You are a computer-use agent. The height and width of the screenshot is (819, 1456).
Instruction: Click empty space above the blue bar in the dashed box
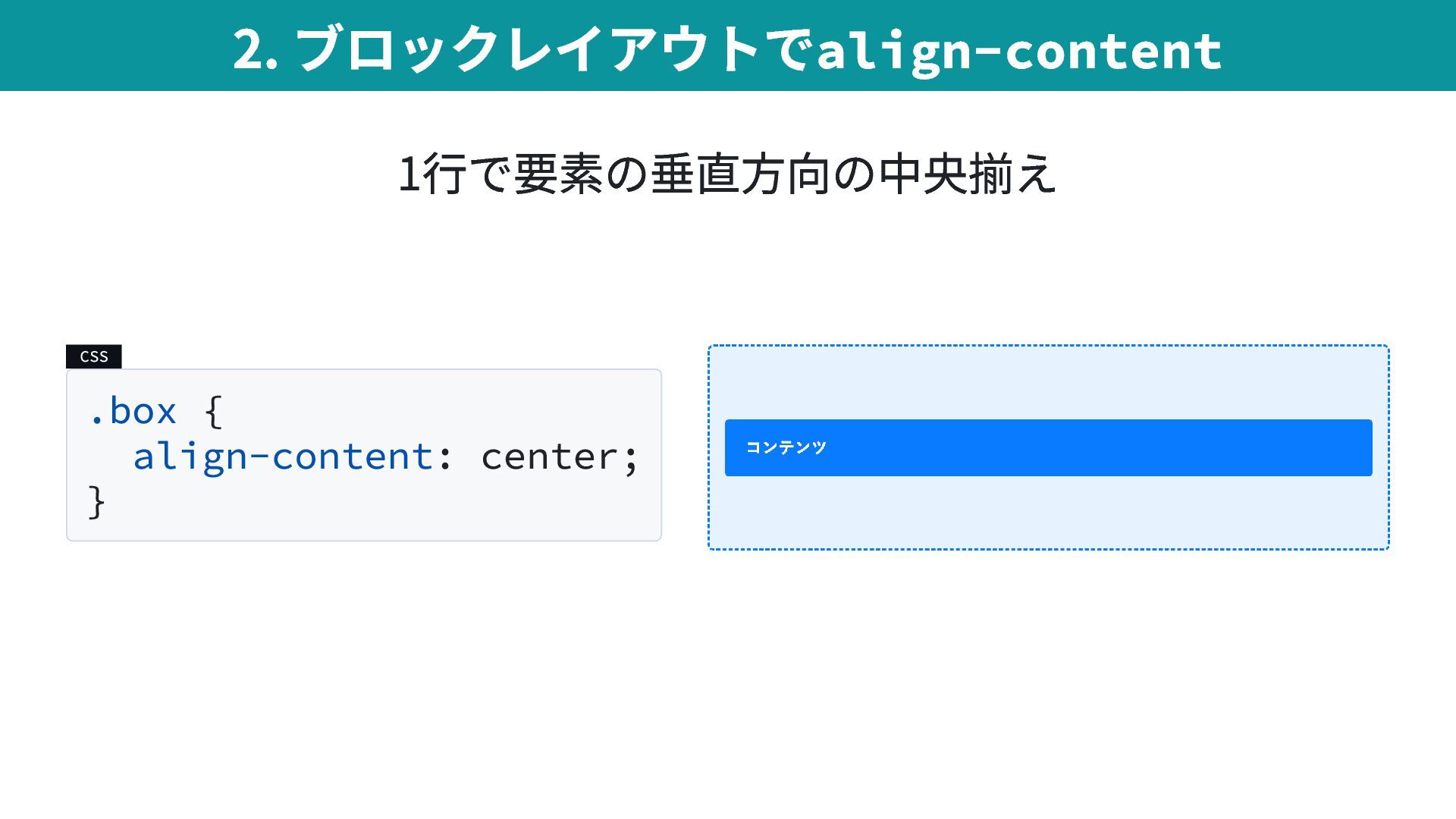pyautogui.click(x=1048, y=383)
